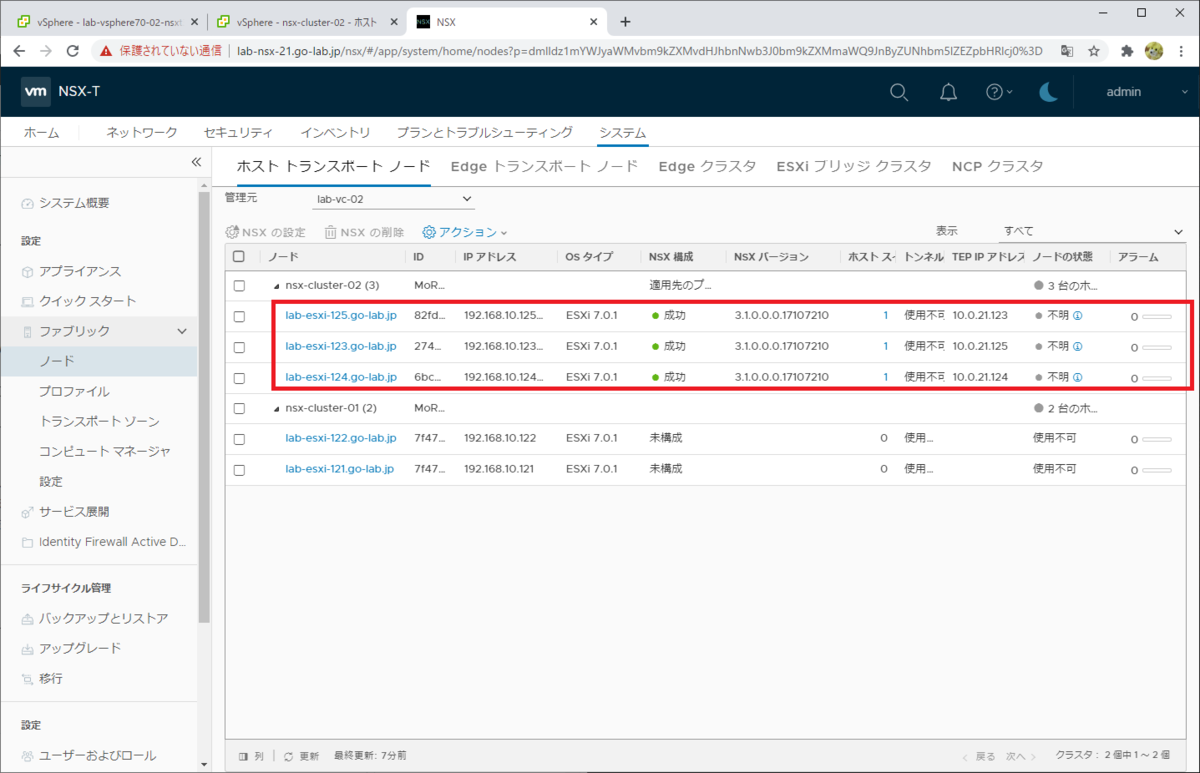Switch to Edge クラスタ tab

[x=707, y=166]
